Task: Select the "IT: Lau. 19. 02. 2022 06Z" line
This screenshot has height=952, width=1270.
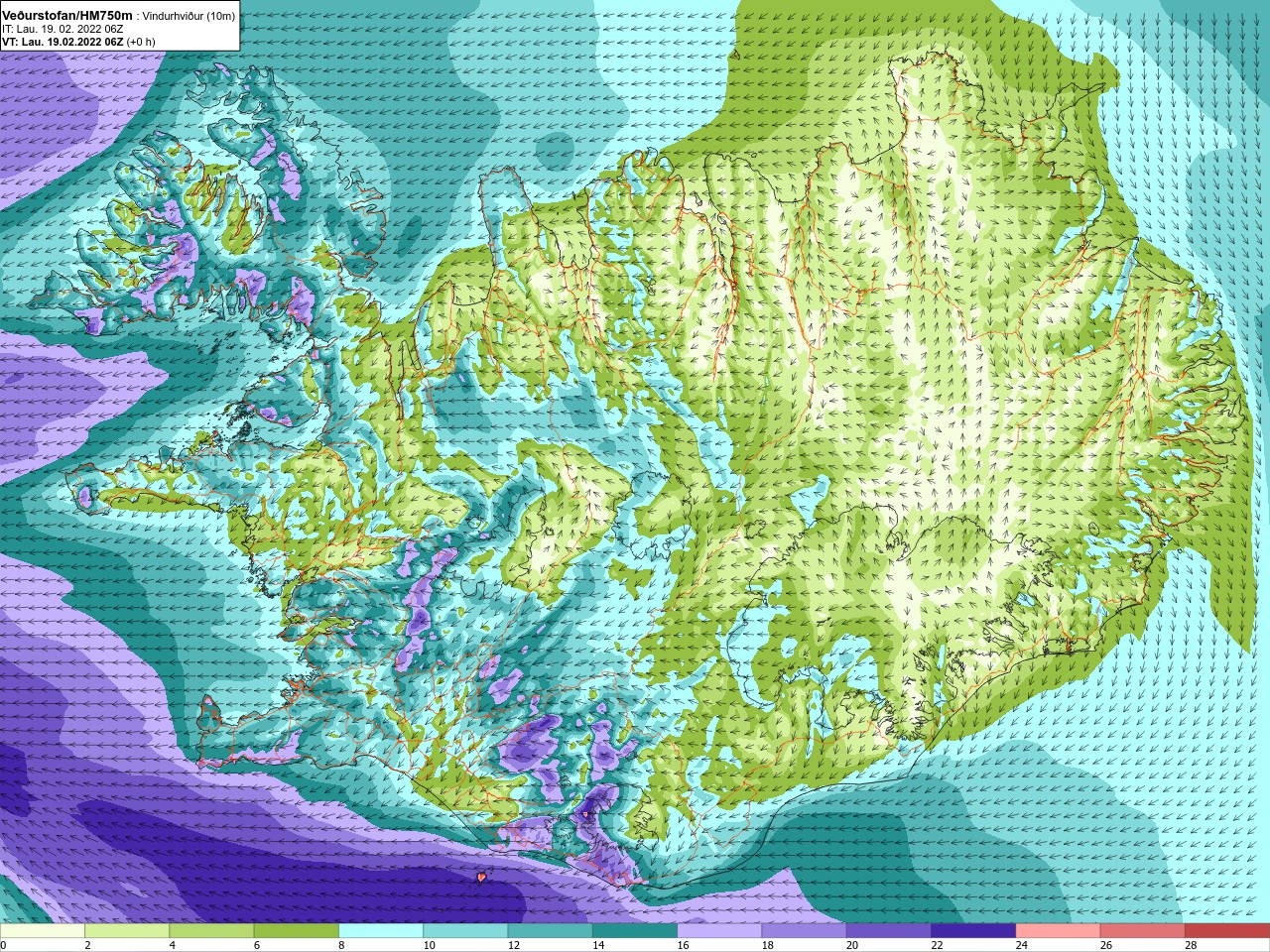Action: (x=63, y=29)
